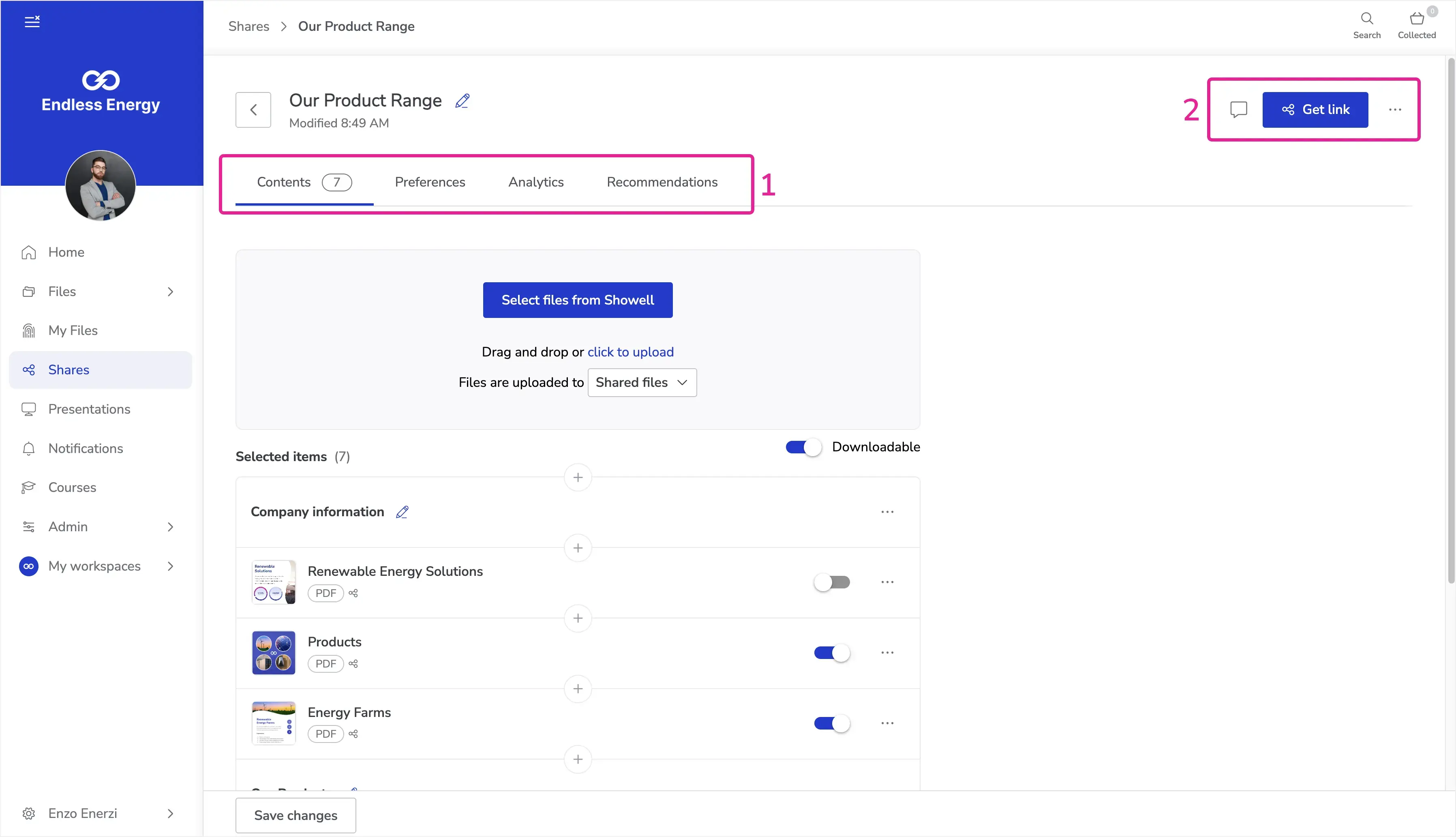The height and width of the screenshot is (837, 1456).
Task: Click the Notifications bell icon
Action: pyautogui.click(x=29, y=449)
